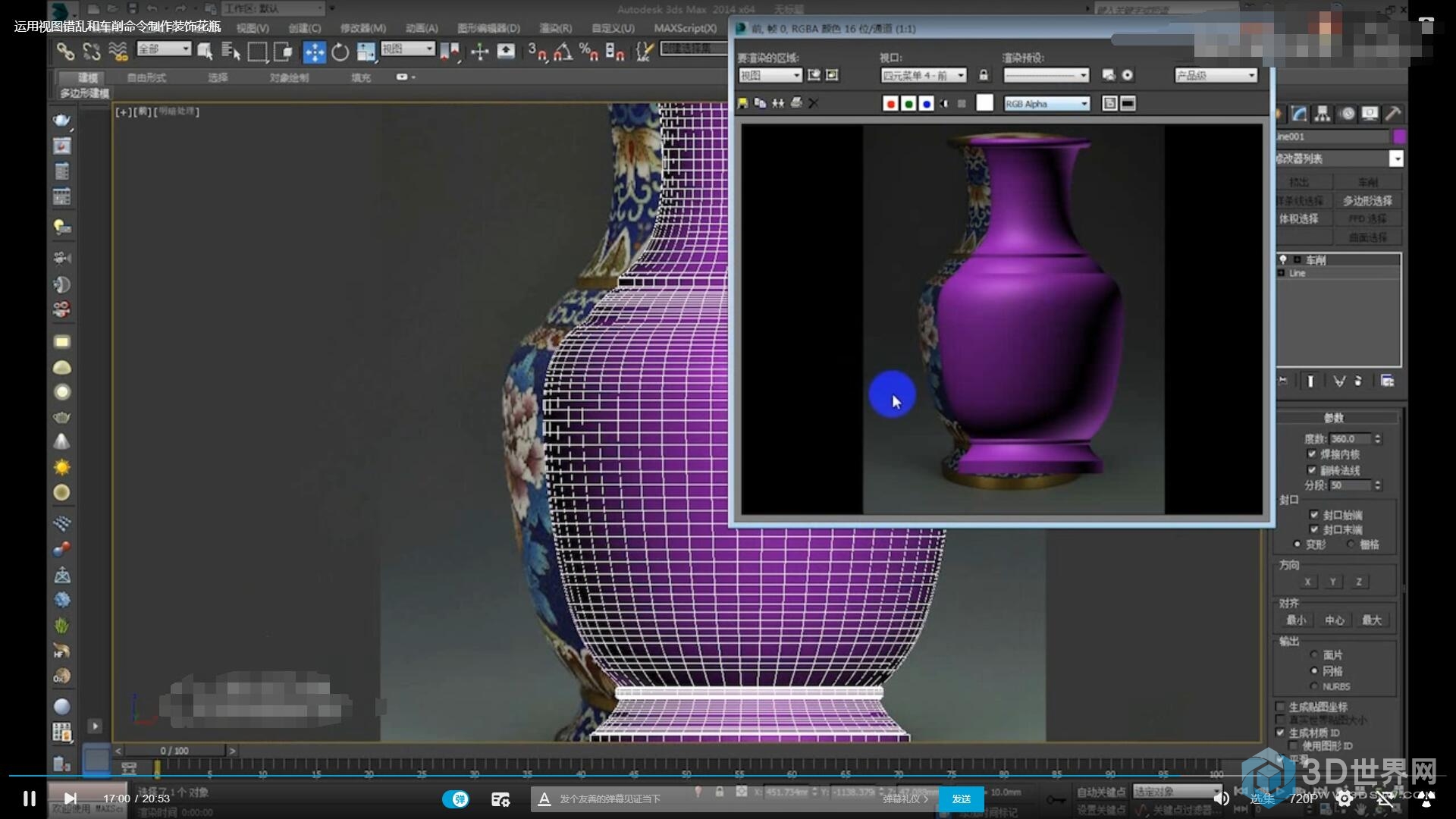Select the NURBS output radio button
The image size is (1456, 819).
point(1314,686)
